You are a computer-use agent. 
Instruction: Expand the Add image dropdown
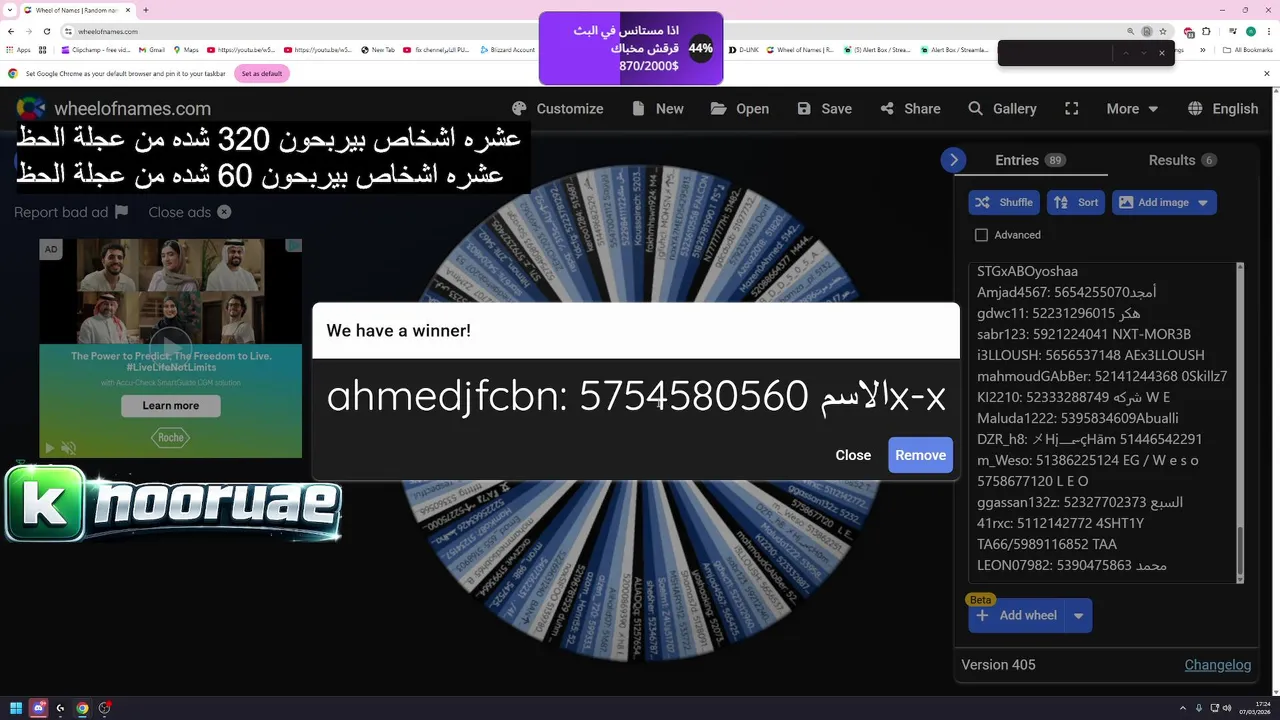tap(1203, 202)
